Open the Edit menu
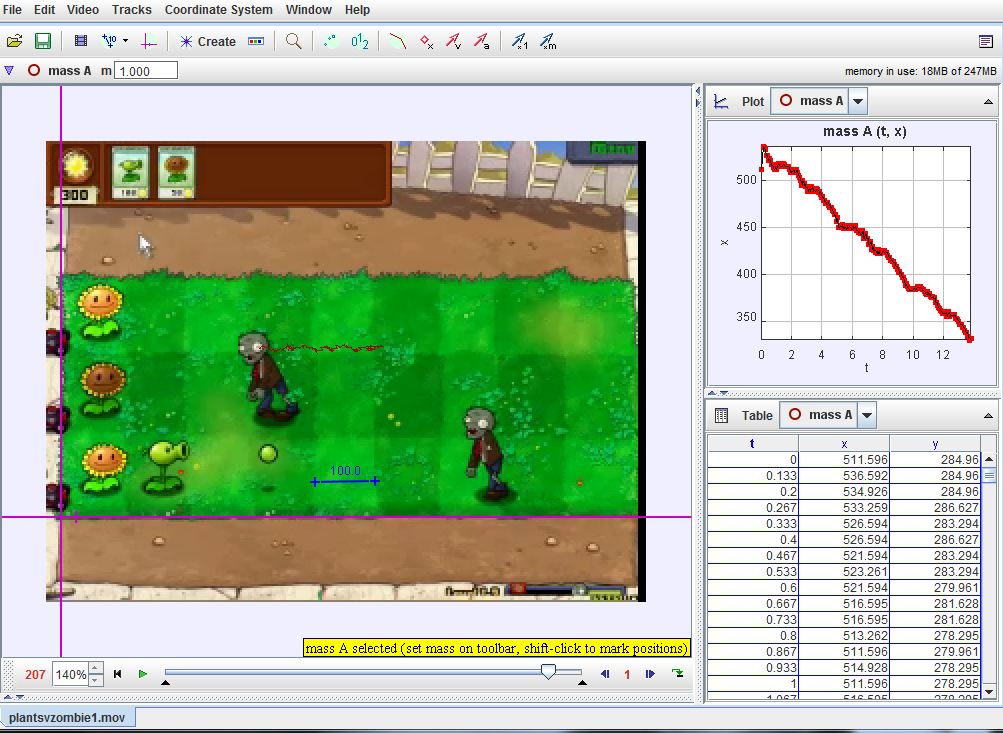1003x733 pixels. tap(44, 10)
